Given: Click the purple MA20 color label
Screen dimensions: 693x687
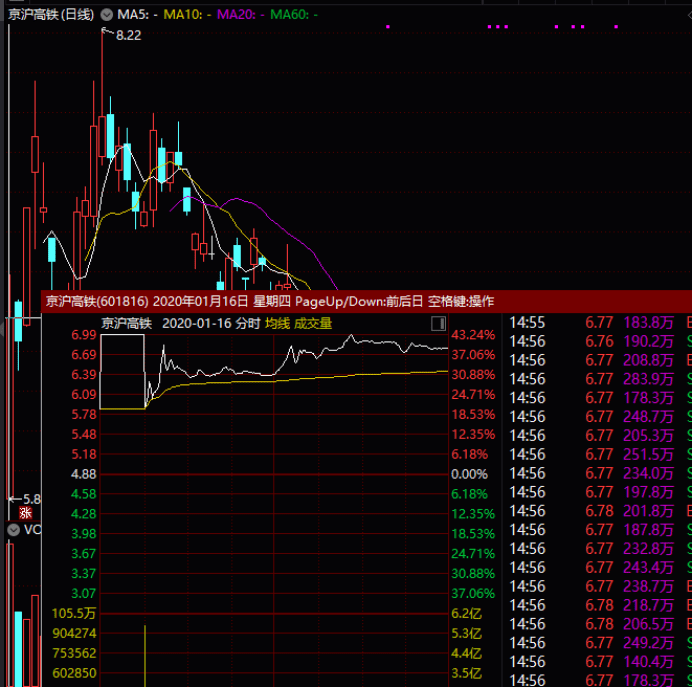Looking at the screenshot, I should point(238,15).
